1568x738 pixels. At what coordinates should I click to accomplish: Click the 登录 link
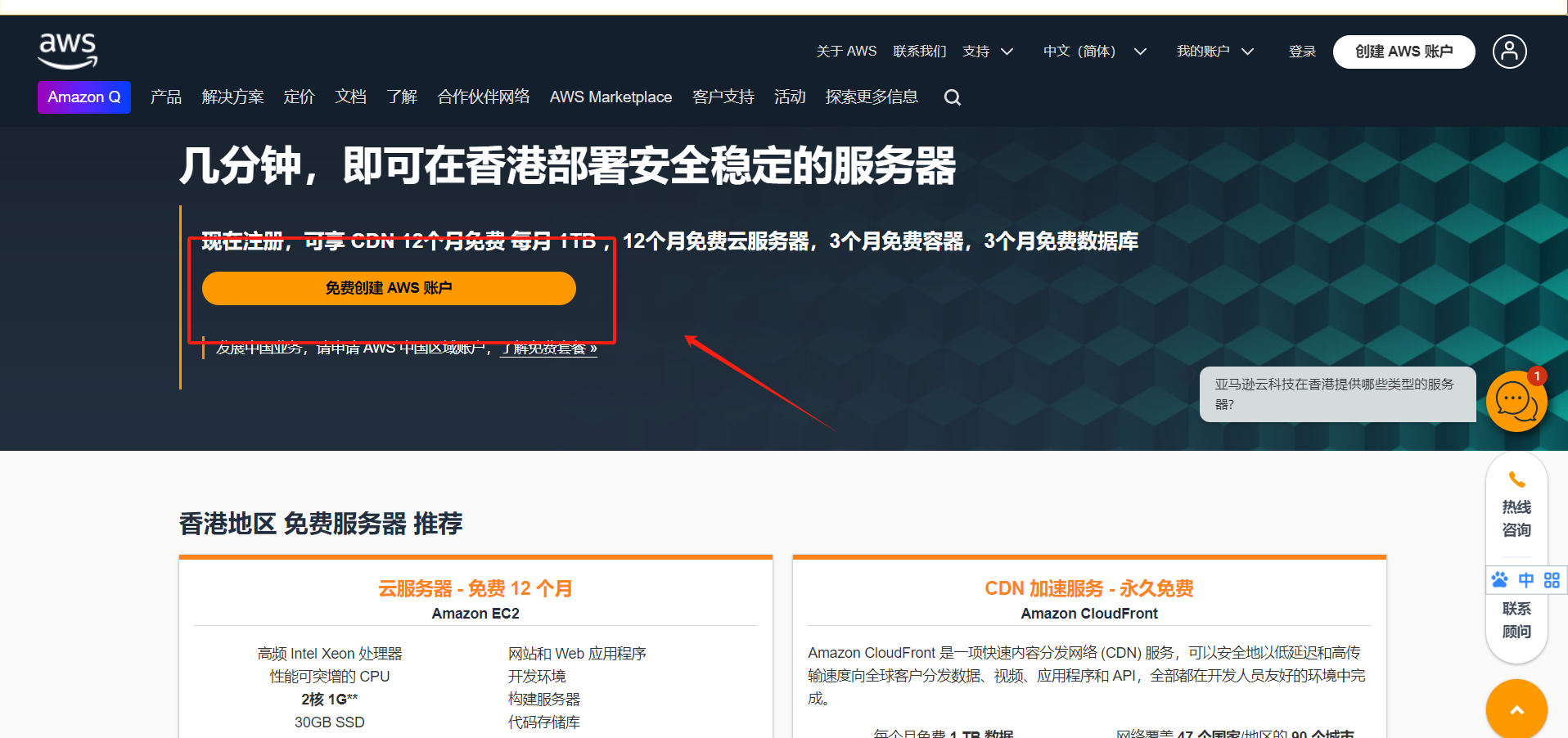tap(1302, 52)
